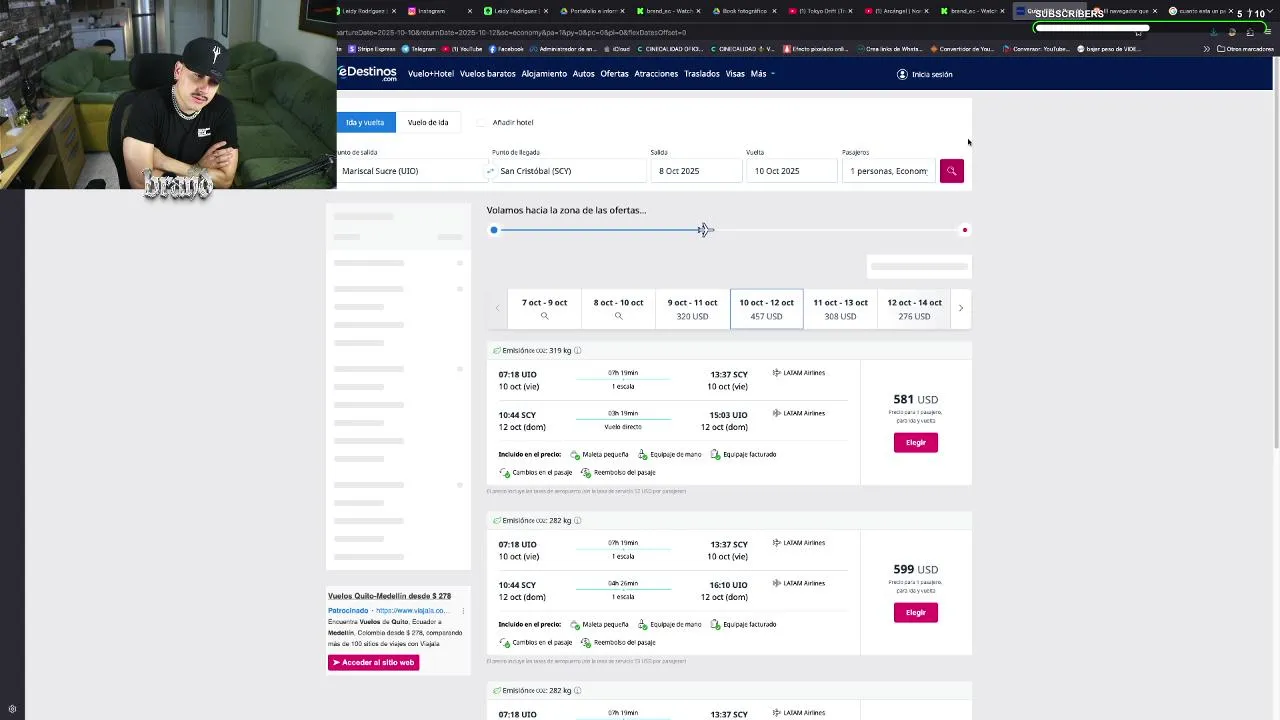Open Facebook bookmark in bookmarks bar
This screenshot has width=1280, height=720.
(506, 49)
